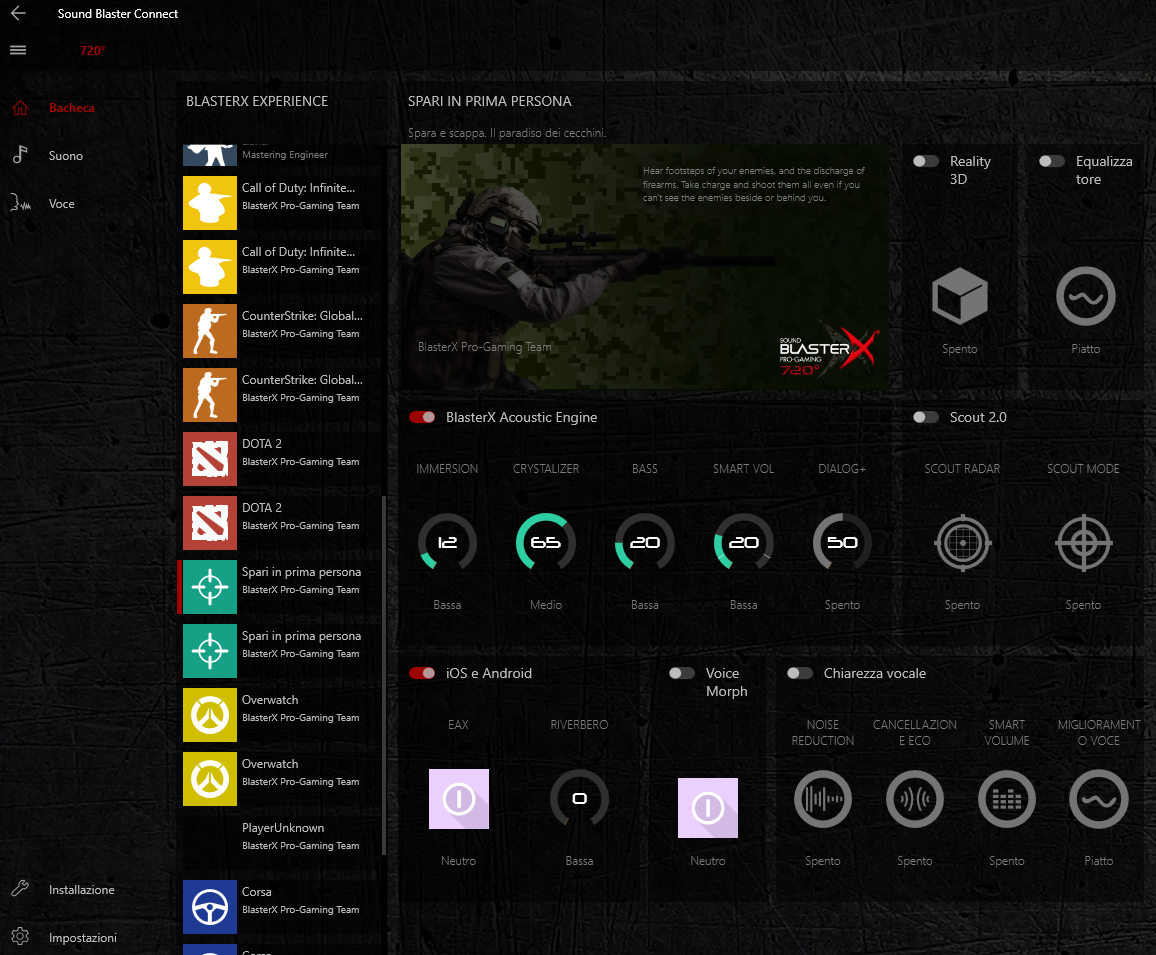Click the Scout Mode crosshair icon
This screenshot has width=1156, height=955.
[1083, 543]
